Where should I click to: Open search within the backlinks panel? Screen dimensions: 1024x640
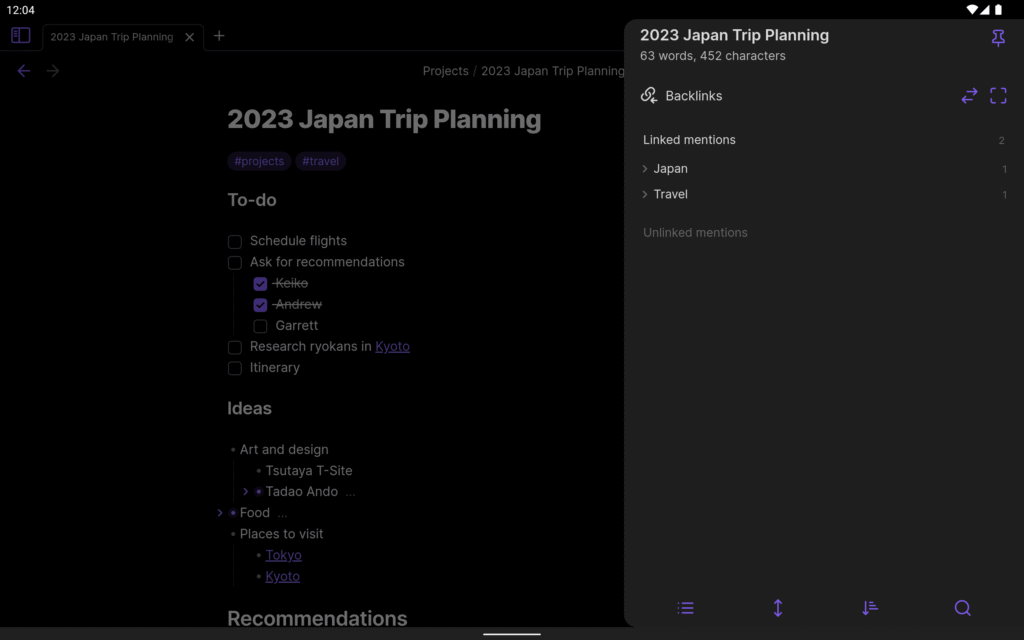coord(962,607)
